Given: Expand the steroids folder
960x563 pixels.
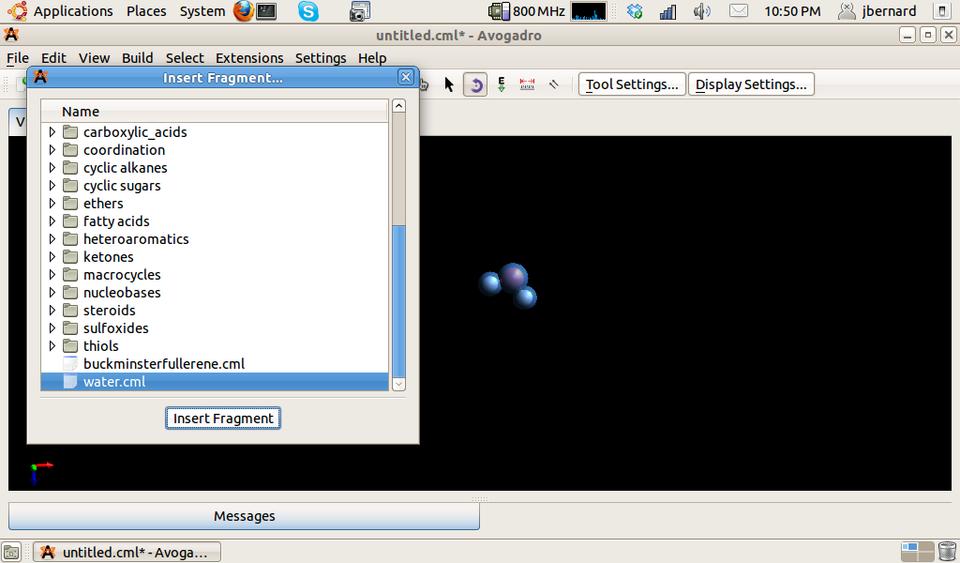Looking at the screenshot, I should click(53, 311).
